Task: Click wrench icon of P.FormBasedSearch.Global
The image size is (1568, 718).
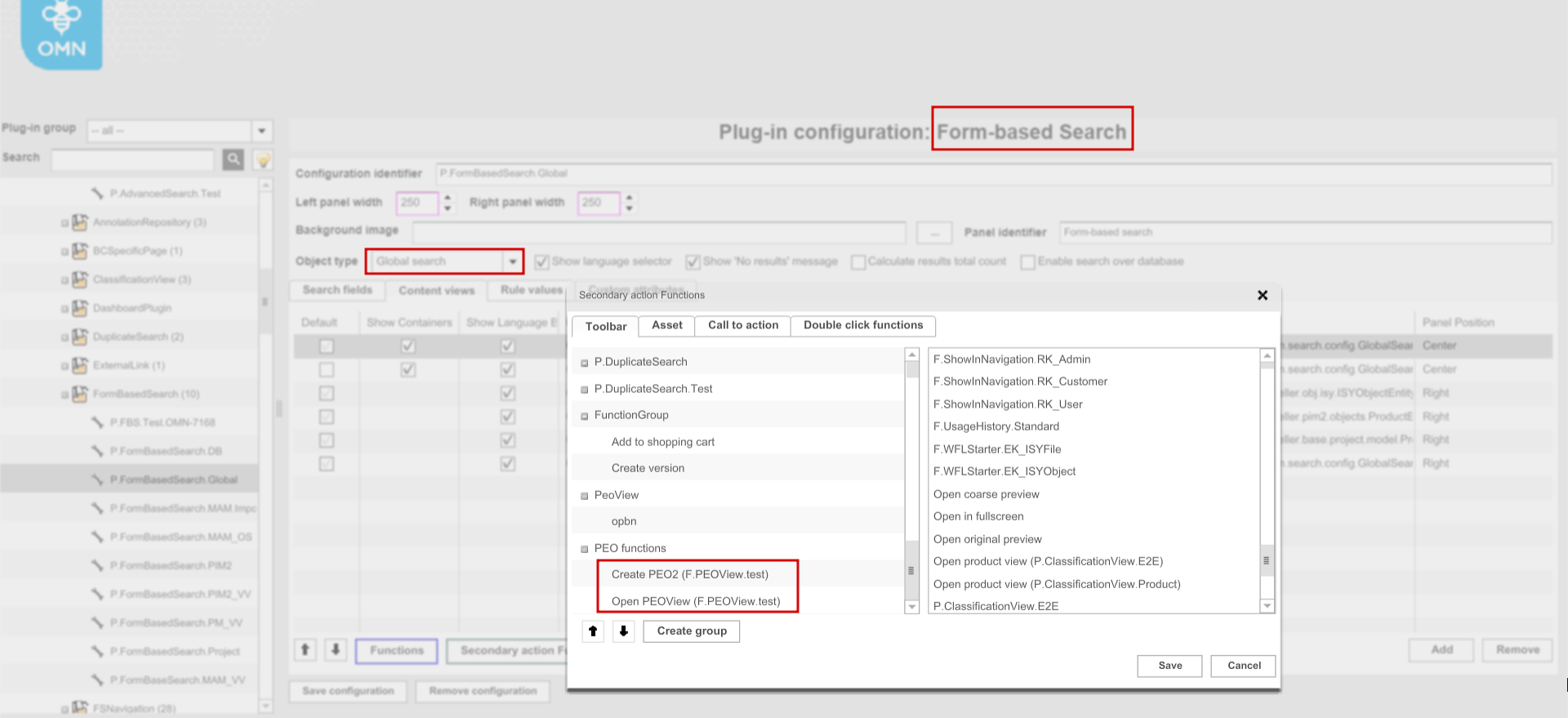Action: pyautogui.click(x=97, y=479)
